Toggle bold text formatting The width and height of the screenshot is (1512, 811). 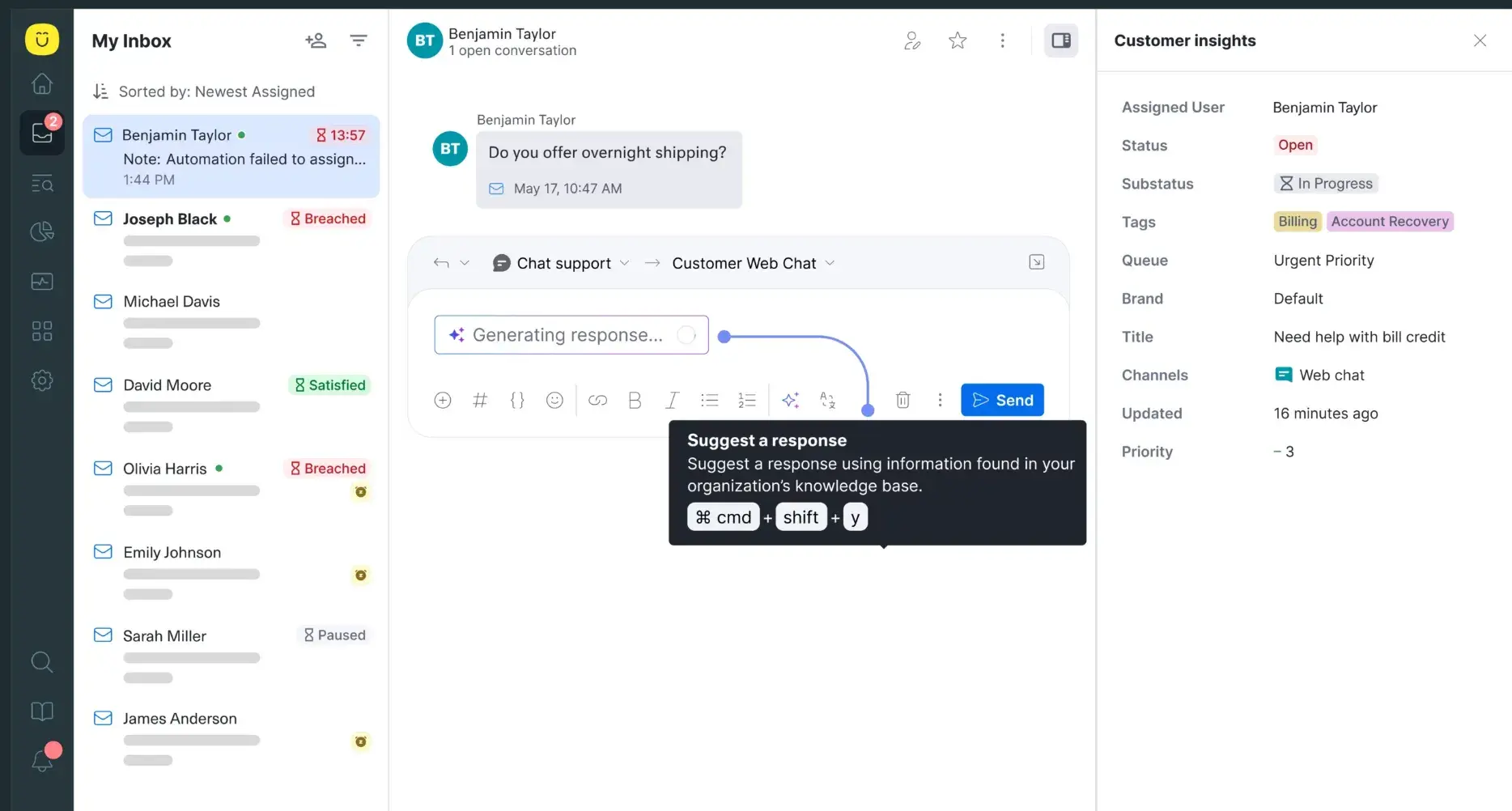[x=635, y=400]
